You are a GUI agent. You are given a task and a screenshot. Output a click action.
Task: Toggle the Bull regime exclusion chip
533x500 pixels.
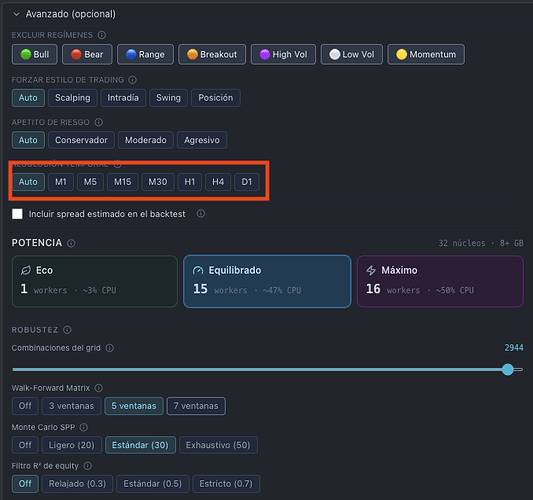pyautogui.click(x=35, y=54)
